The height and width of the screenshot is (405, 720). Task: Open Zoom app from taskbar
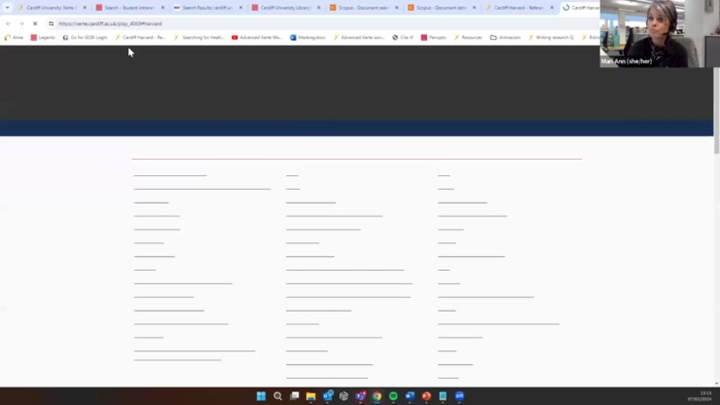point(459,396)
